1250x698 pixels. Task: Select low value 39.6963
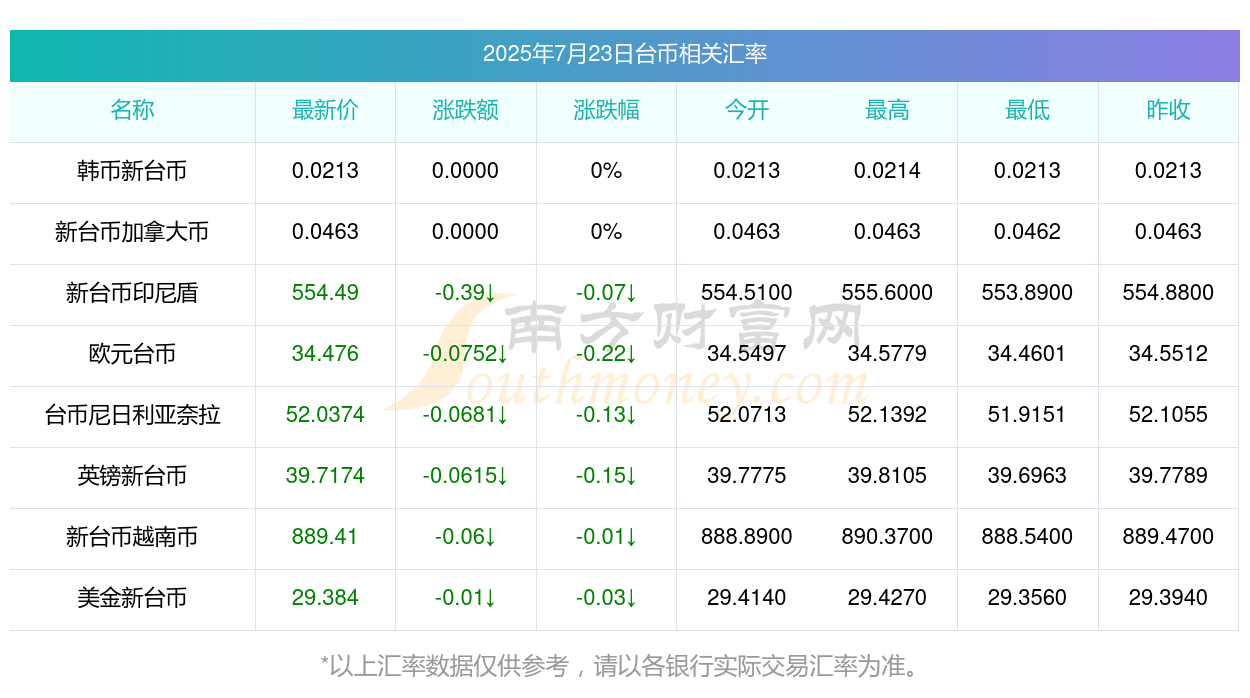click(1027, 476)
